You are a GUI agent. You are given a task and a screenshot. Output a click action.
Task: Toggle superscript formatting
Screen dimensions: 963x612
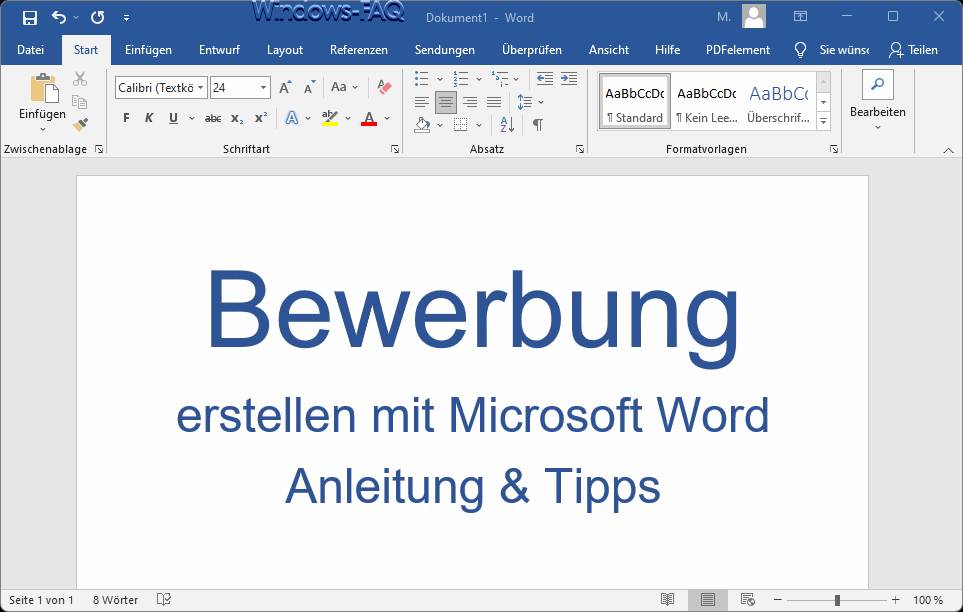[261, 118]
